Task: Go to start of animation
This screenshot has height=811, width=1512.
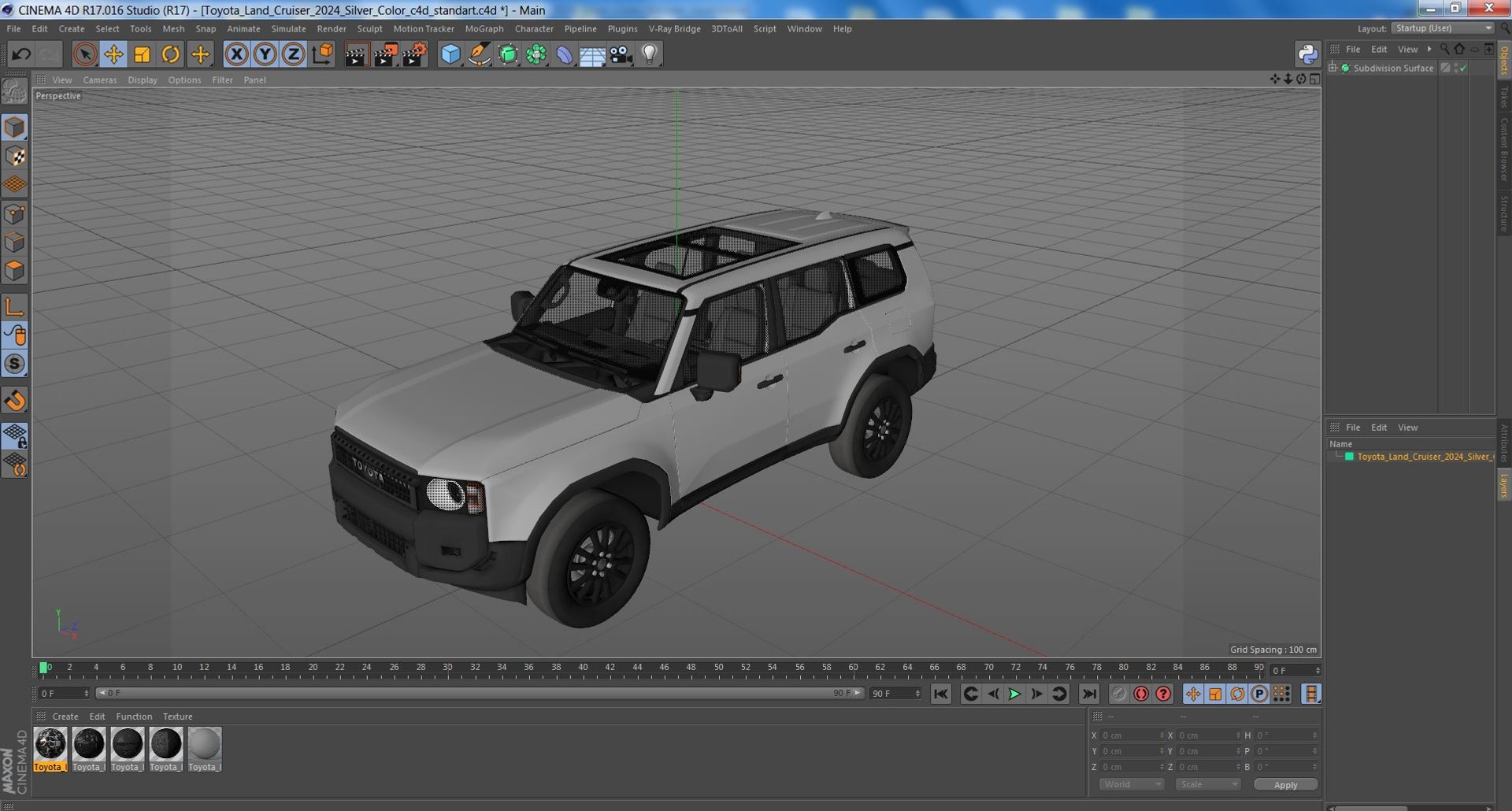Action: (x=940, y=694)
